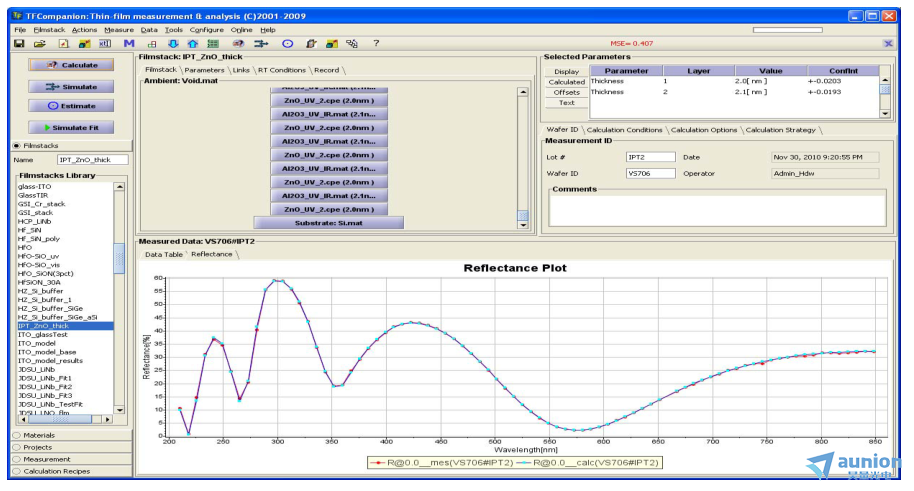Open the Filmstack menu

49,30
